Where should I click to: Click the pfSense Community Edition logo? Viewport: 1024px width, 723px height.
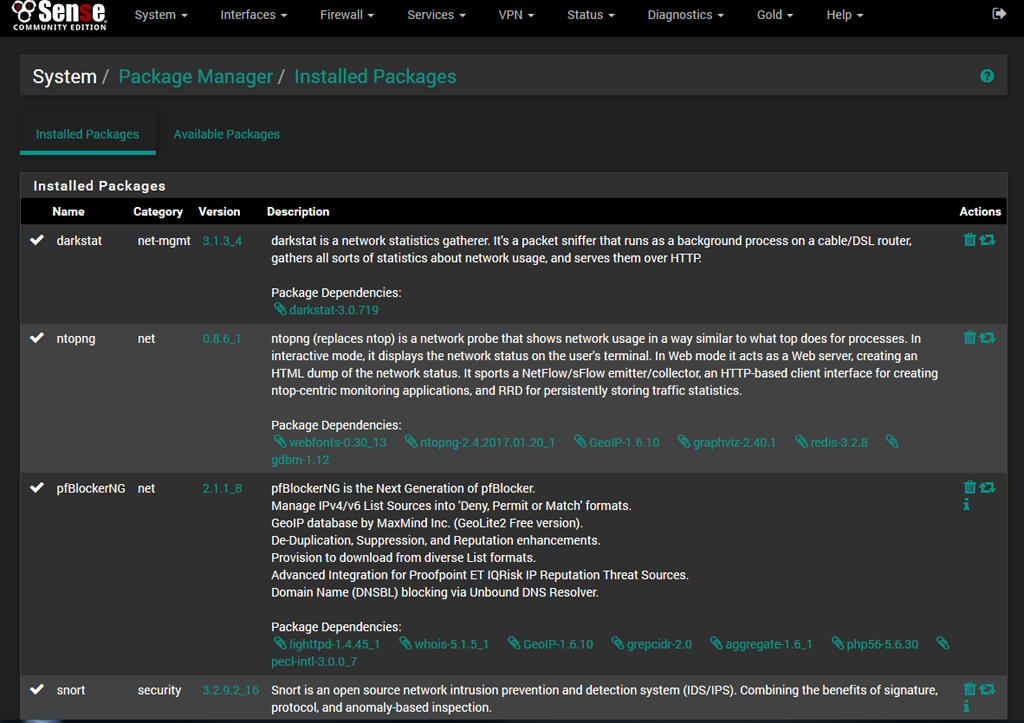tap(59, 15)
